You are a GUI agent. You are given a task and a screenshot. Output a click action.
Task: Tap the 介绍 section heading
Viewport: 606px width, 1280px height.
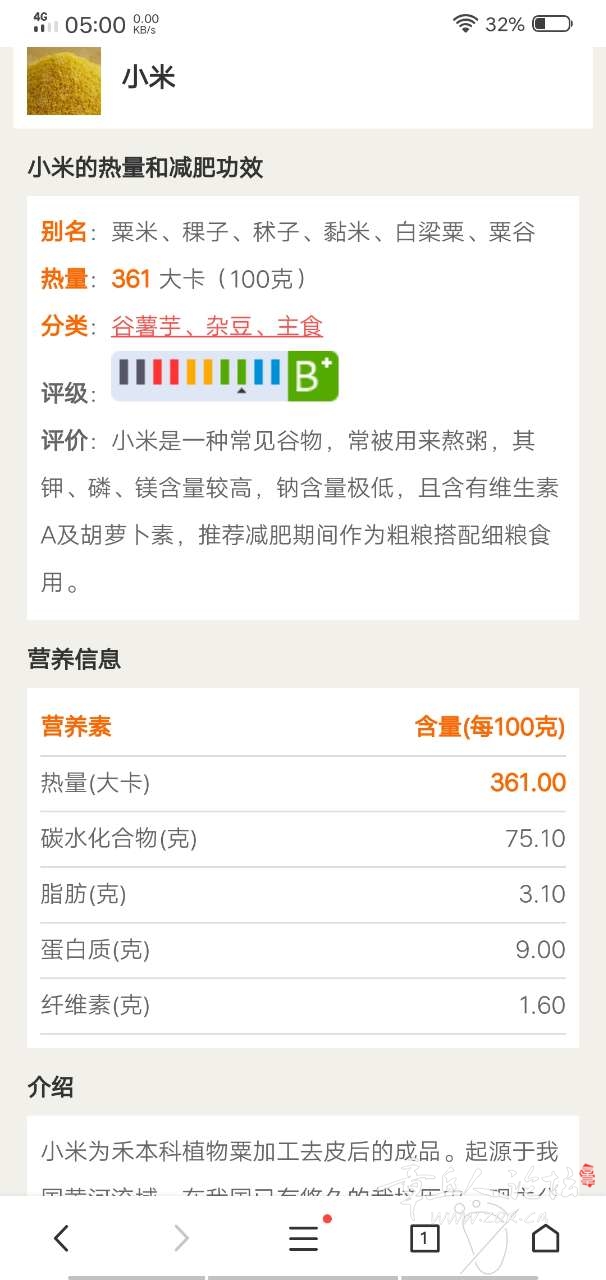[51, 1087]
